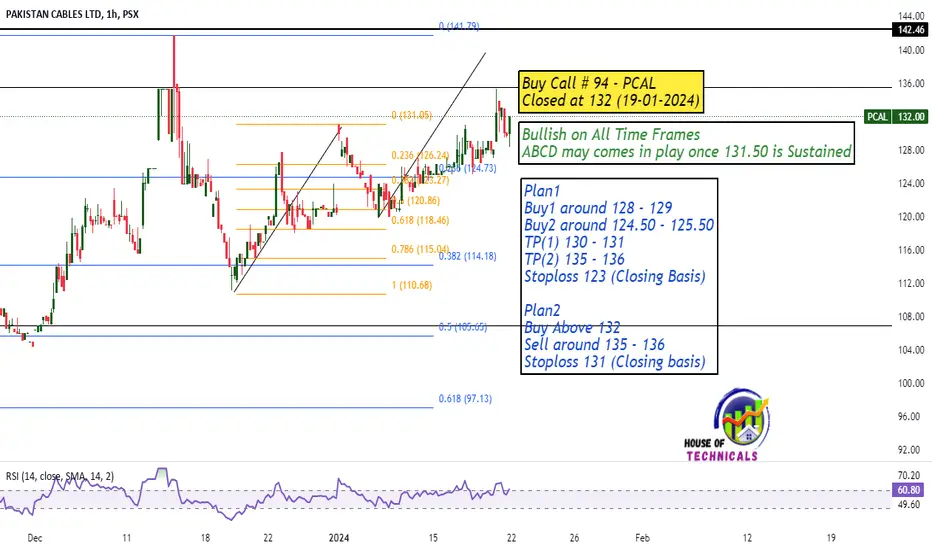
Task: Click the TP(2) 135 - 136 line
Action: tap(574, 259)
